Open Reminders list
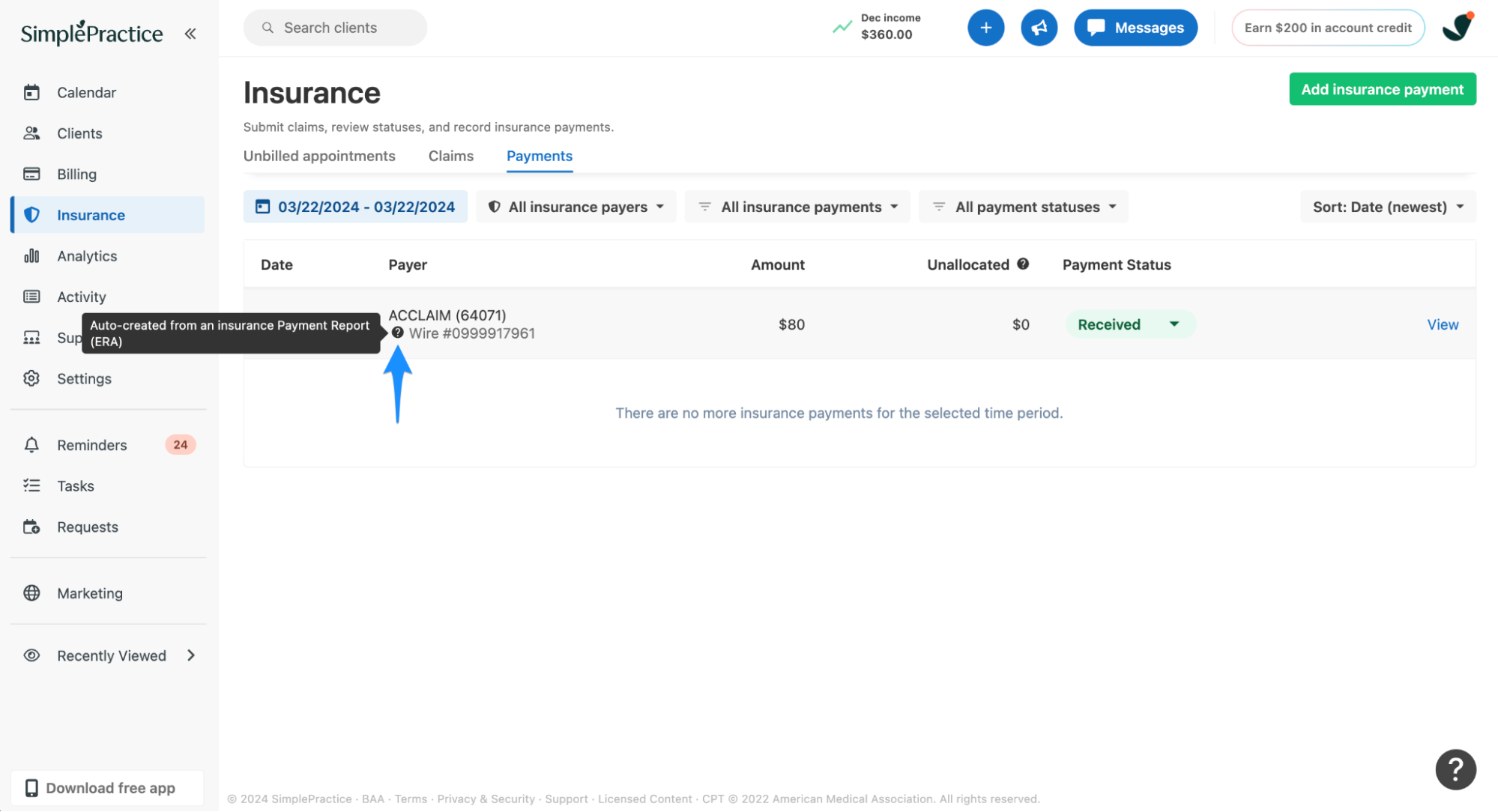Viewport: 1498px width, 812px height. pos(91,445)
